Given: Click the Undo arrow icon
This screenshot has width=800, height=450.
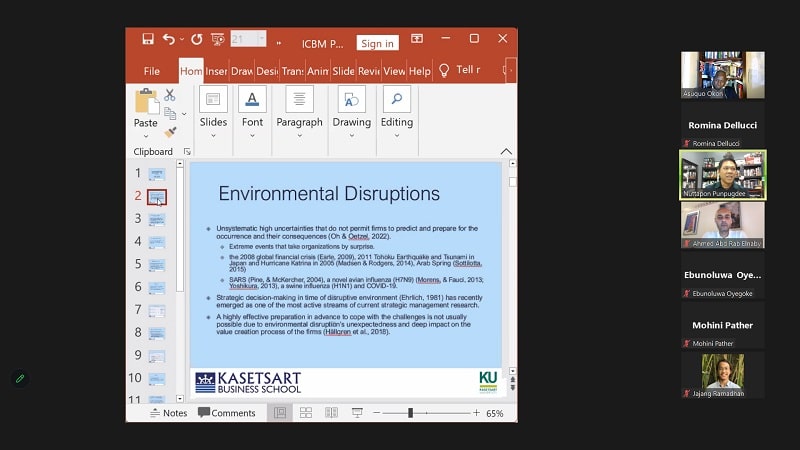Looking at the screenshot, I should pyautogui.click(x=168, y=39).
